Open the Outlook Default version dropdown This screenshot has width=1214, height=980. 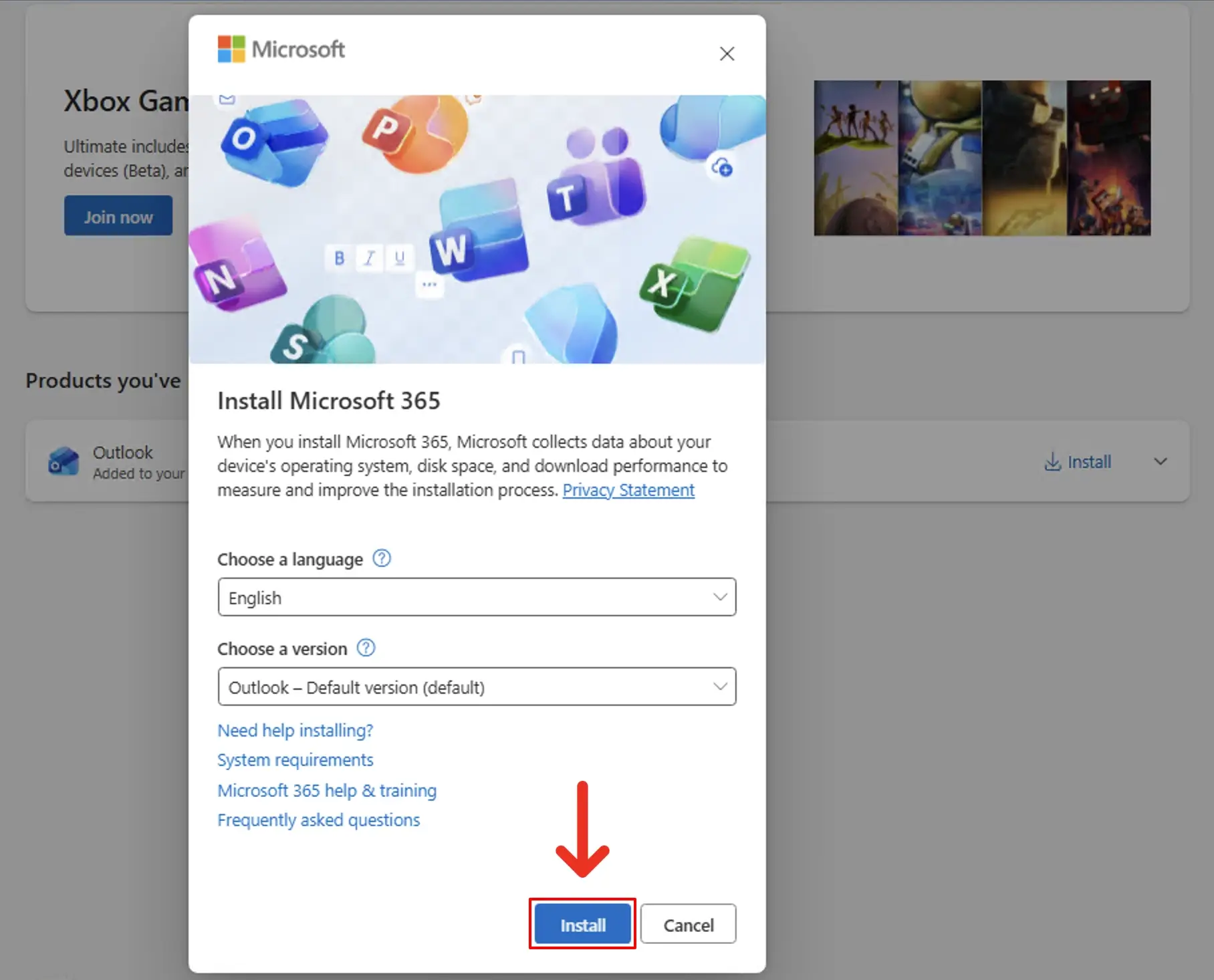[x=477, y=687]
